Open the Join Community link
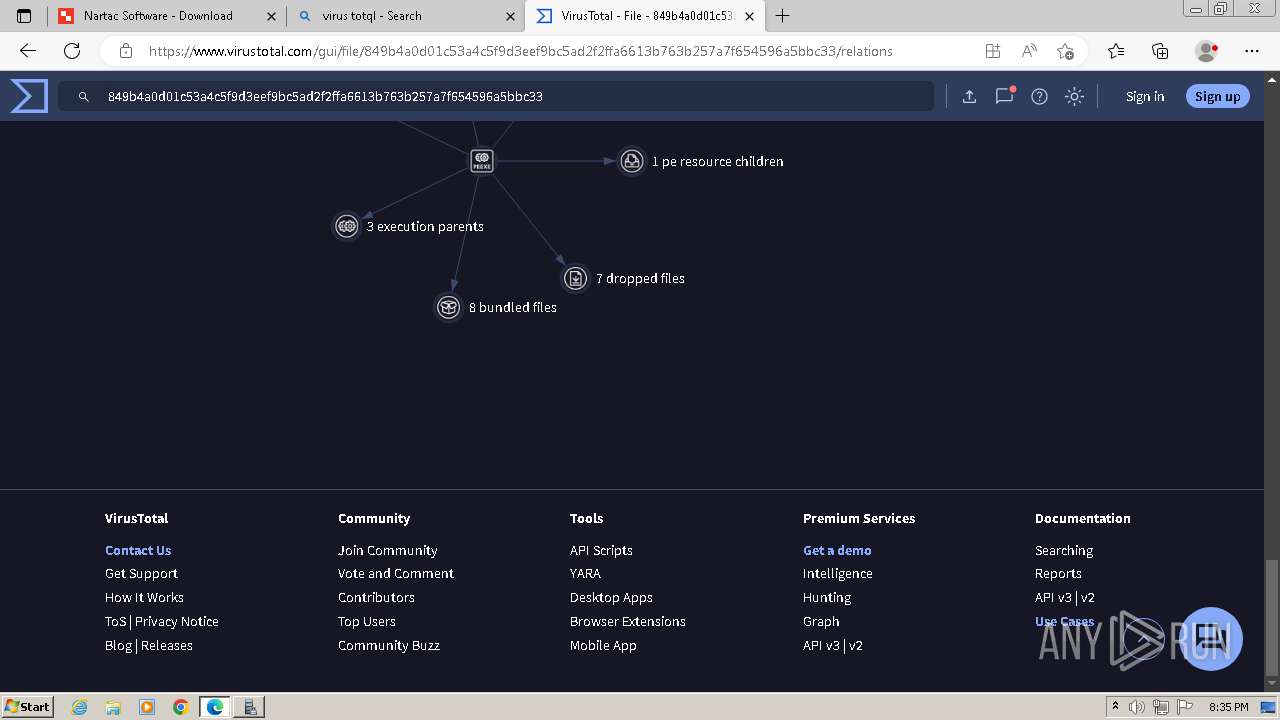Viewport: 1280px width, 720px height. pyautogui.click(x=387, y=550)
